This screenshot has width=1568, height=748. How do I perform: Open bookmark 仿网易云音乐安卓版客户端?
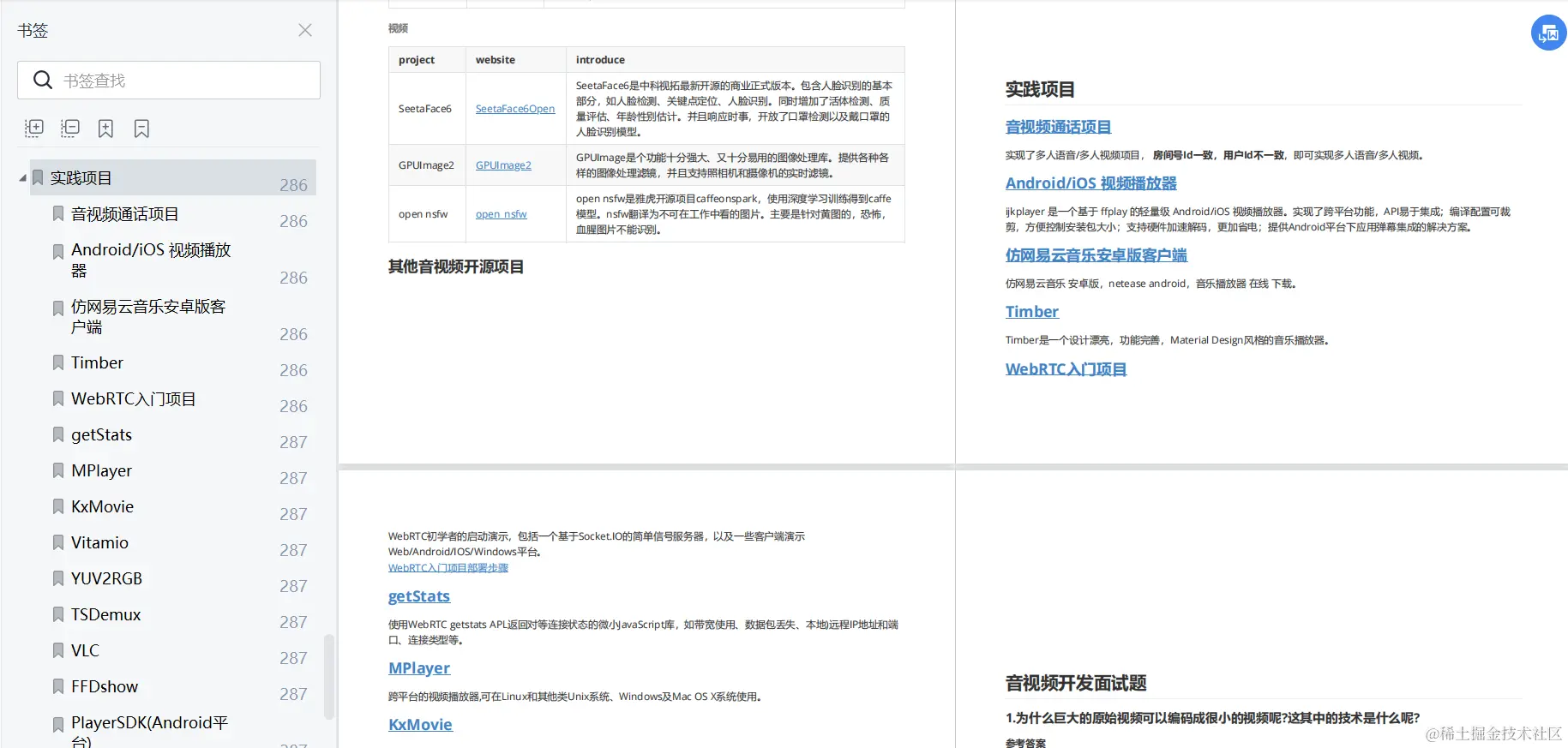click(x=148, y=316)
